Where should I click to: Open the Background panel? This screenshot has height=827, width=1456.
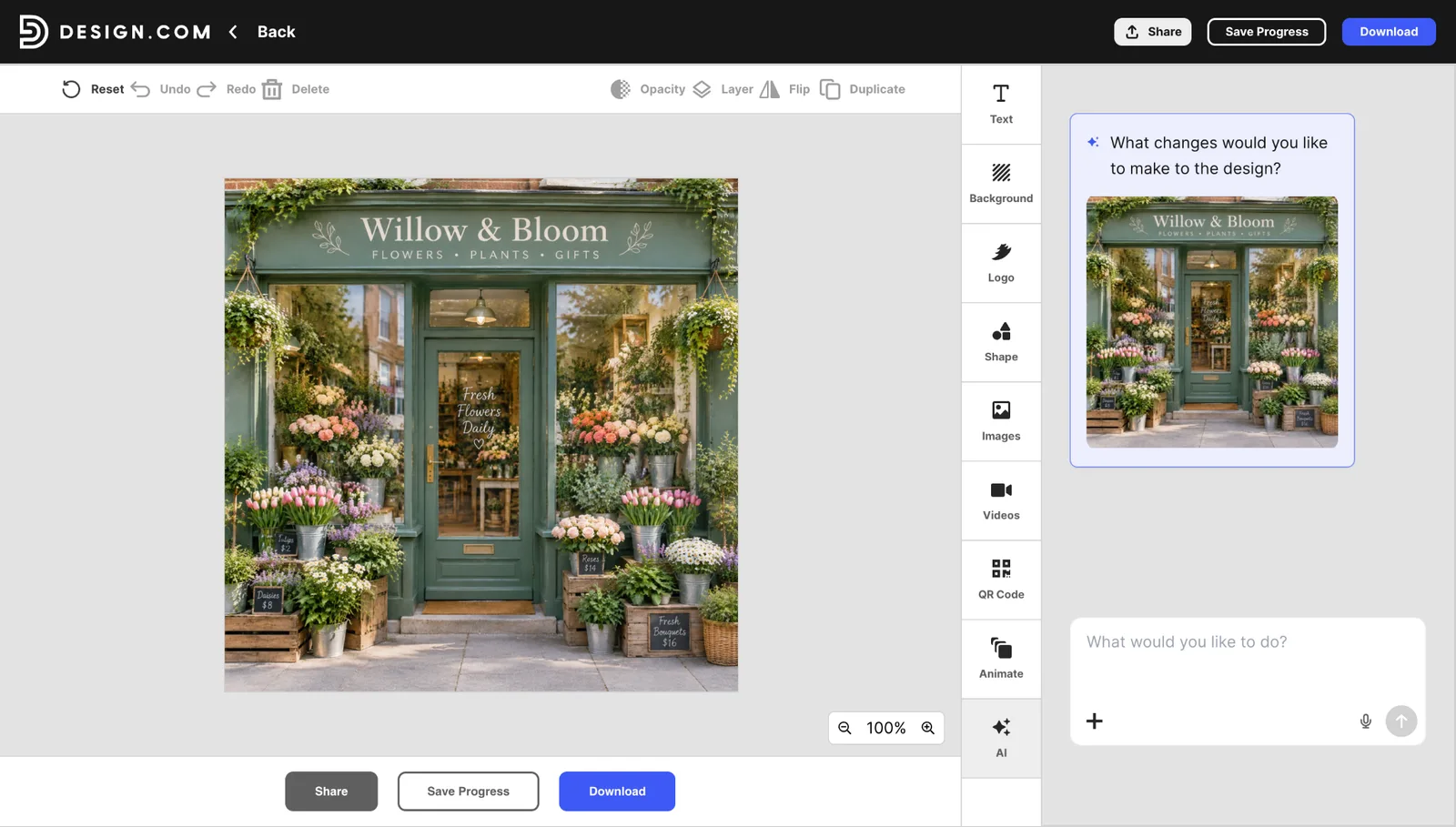coord(1001,184)
